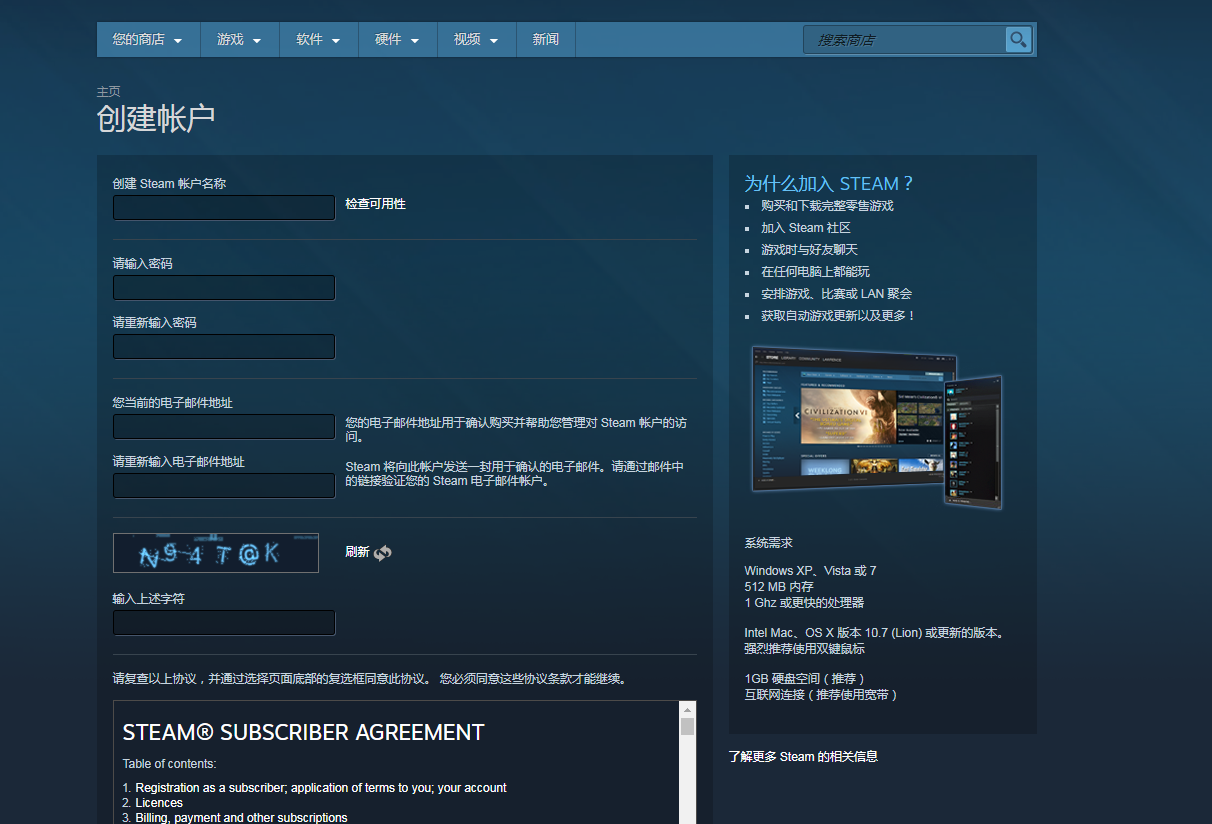This screenshot has width=1212, height=824.
Task: Click the 请输入密码 password field
Action: click(x=224, y=288)
